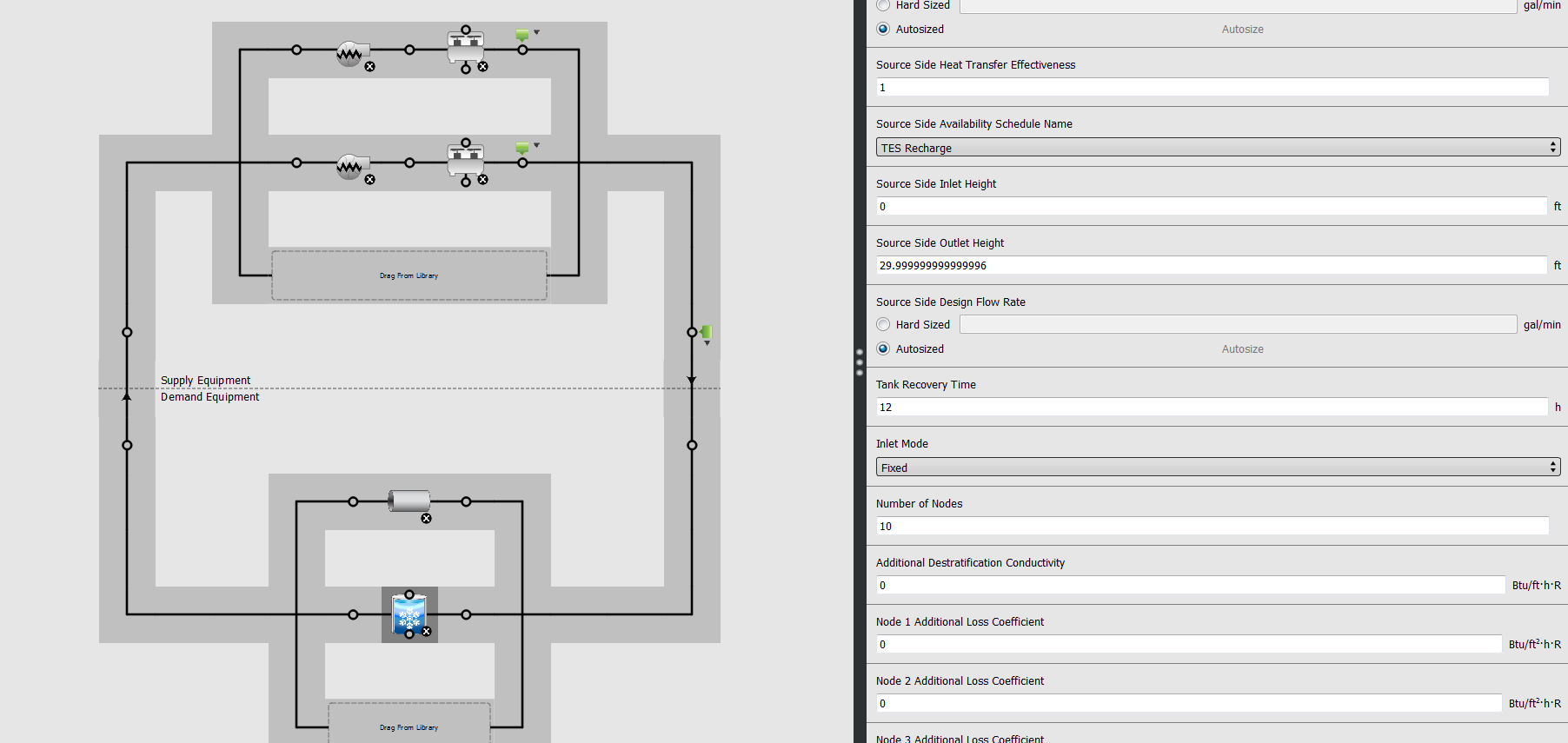The height and width of the screenshot is (743, 1568).
Task: Edit Source Side Inlet Height field
Action: [x=1212, y=206]
